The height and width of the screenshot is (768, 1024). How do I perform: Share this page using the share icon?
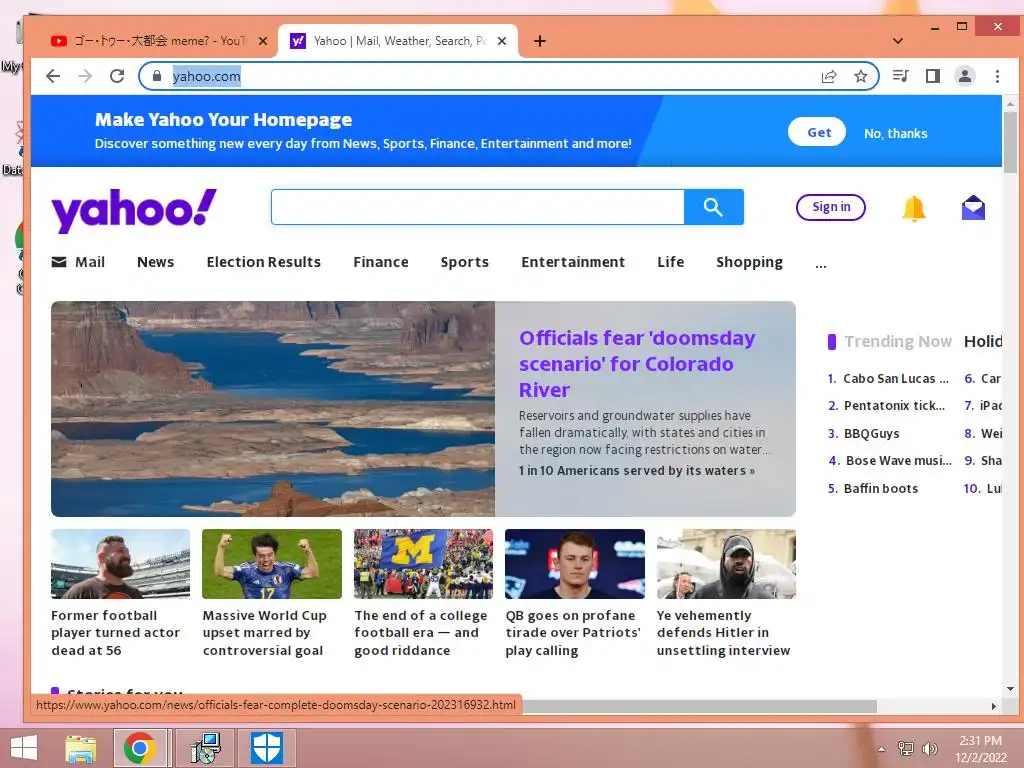point(829,76)
